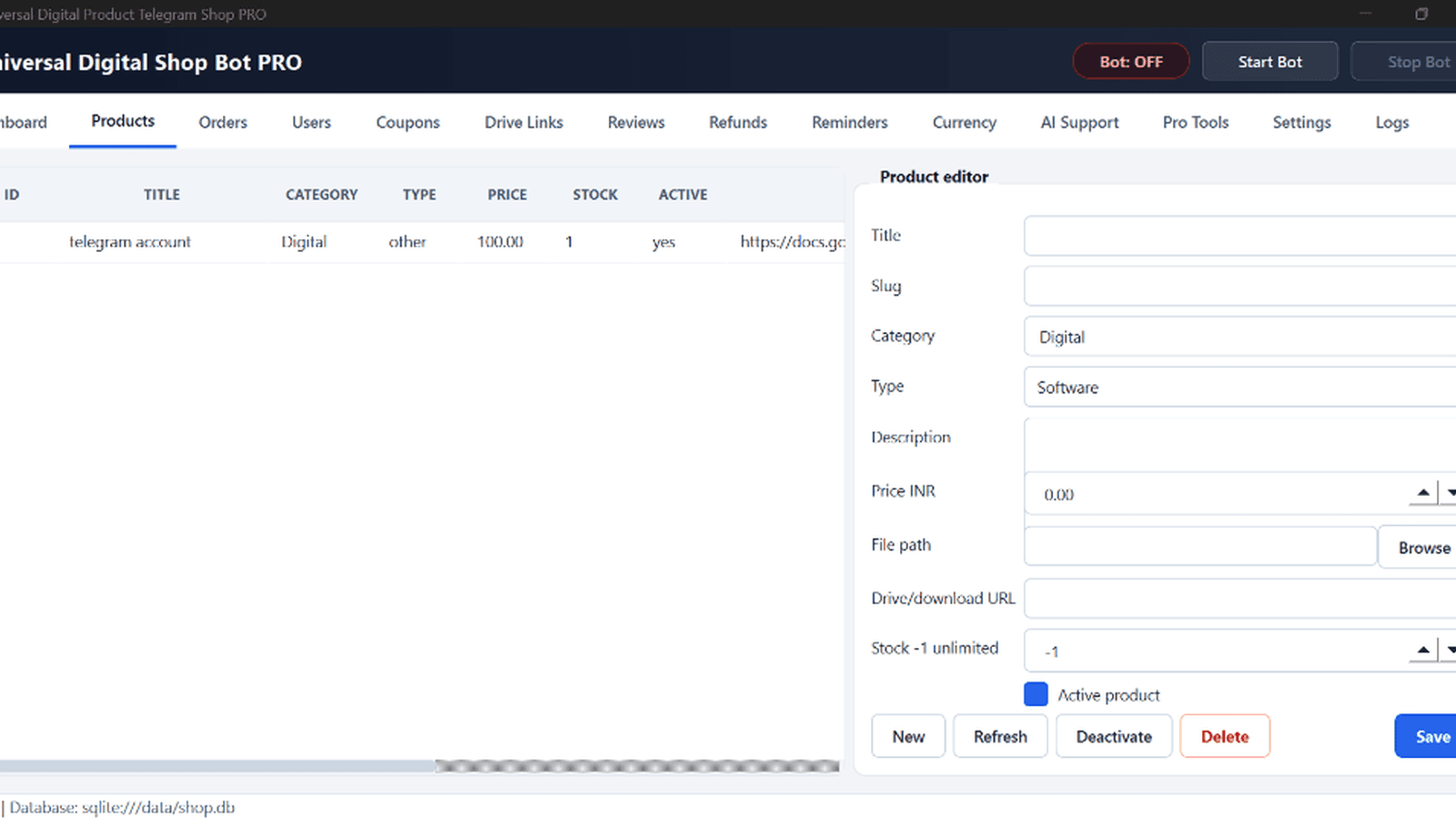Viewport: 1456px width, 819px height.
Task: Click the 'https://docs.gc' URL cell
Action: pyautogui.click(x=792, y=242)
